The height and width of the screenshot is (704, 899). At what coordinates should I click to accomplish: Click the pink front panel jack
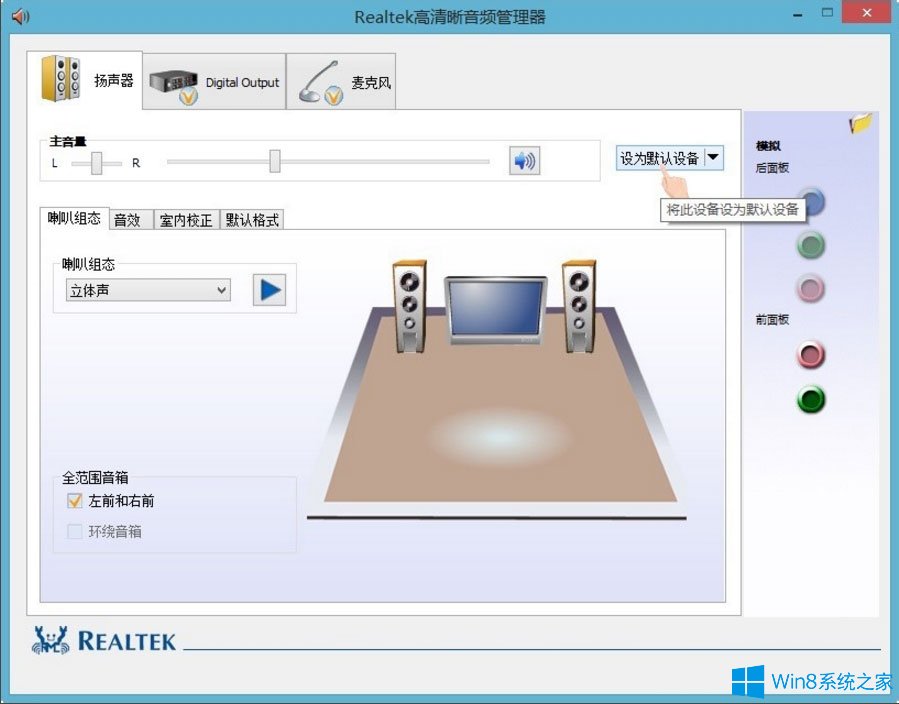pos(811,355)
